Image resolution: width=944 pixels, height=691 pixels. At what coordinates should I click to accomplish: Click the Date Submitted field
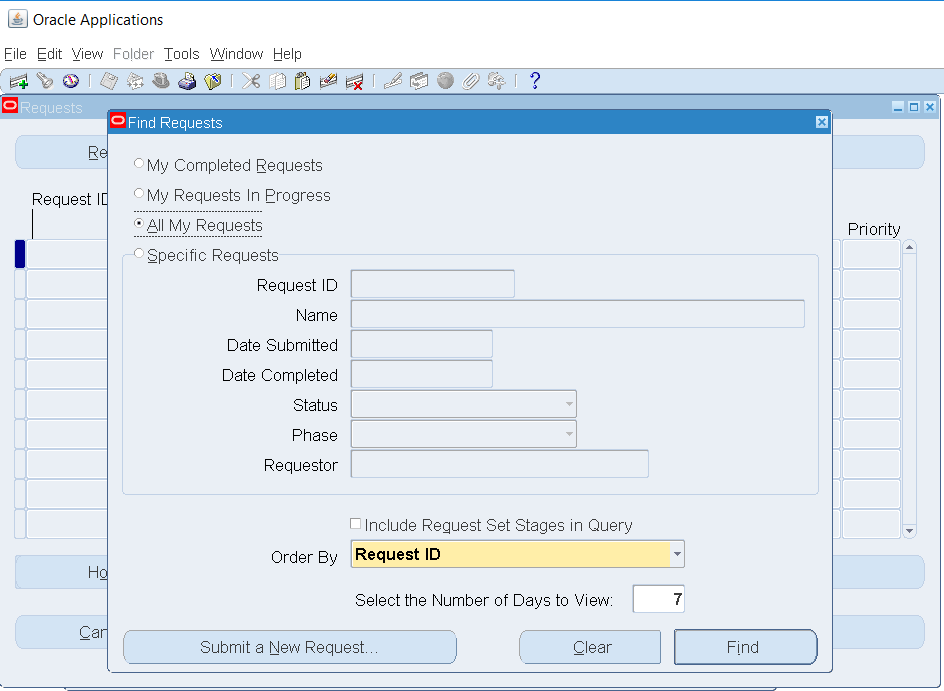(422, 344)
